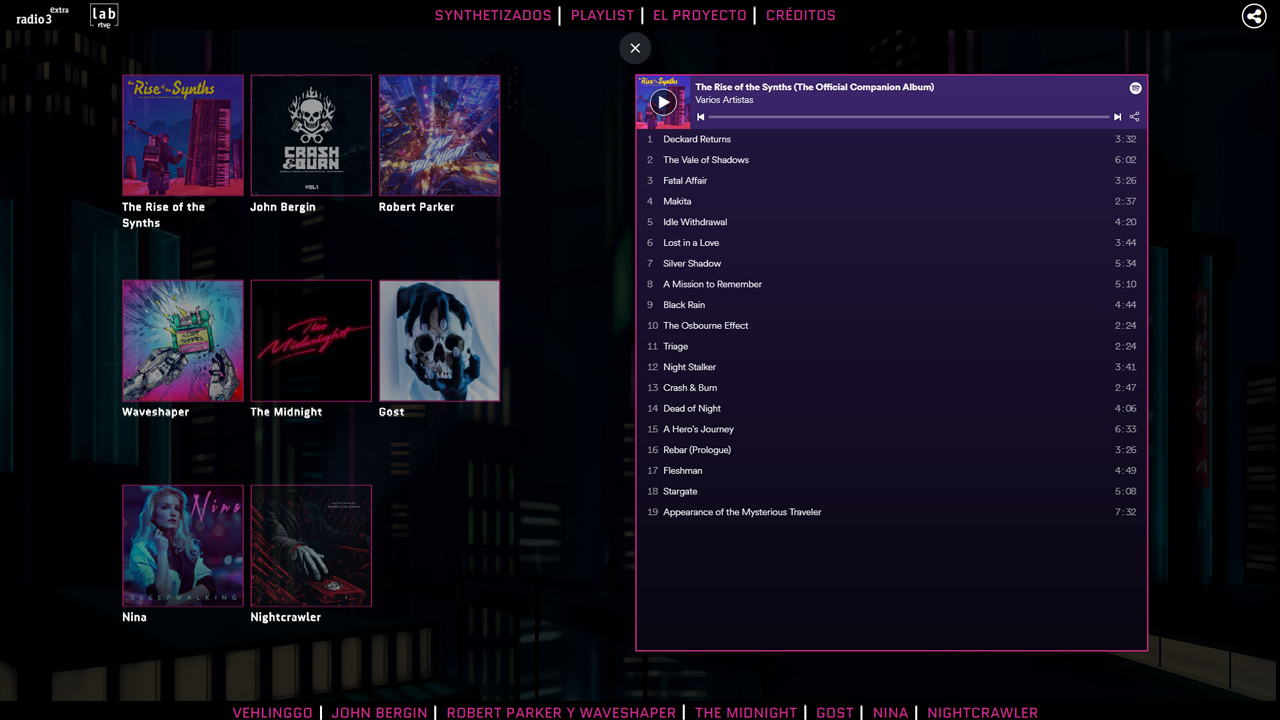Screen dimensions: 1280x720
Task: Play track 2 The Vale of Shadows
Action: [892, 160]
